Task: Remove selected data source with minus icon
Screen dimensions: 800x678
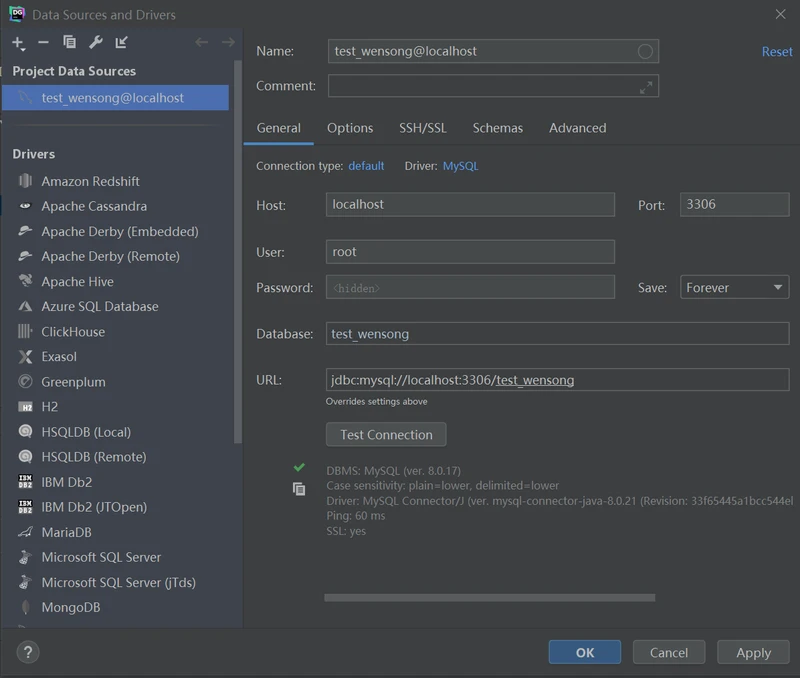Action: click(43, 42)
